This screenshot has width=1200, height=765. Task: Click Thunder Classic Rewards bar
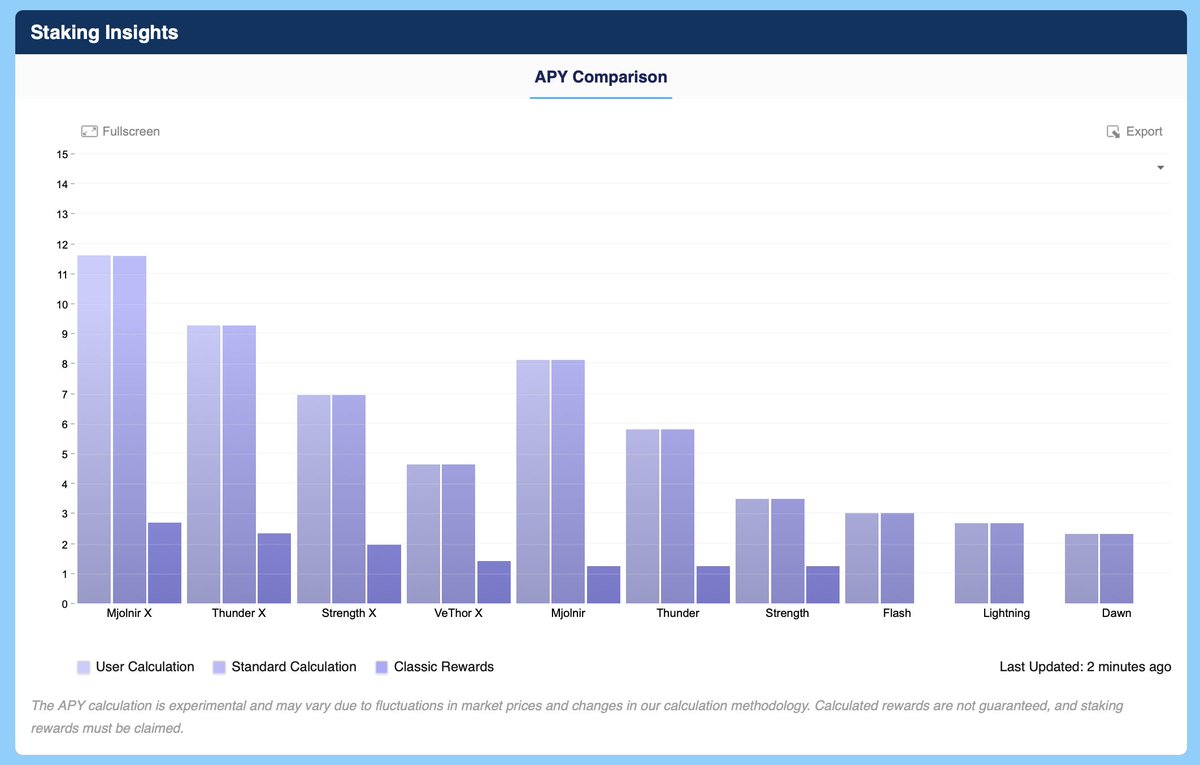point(713,585)
